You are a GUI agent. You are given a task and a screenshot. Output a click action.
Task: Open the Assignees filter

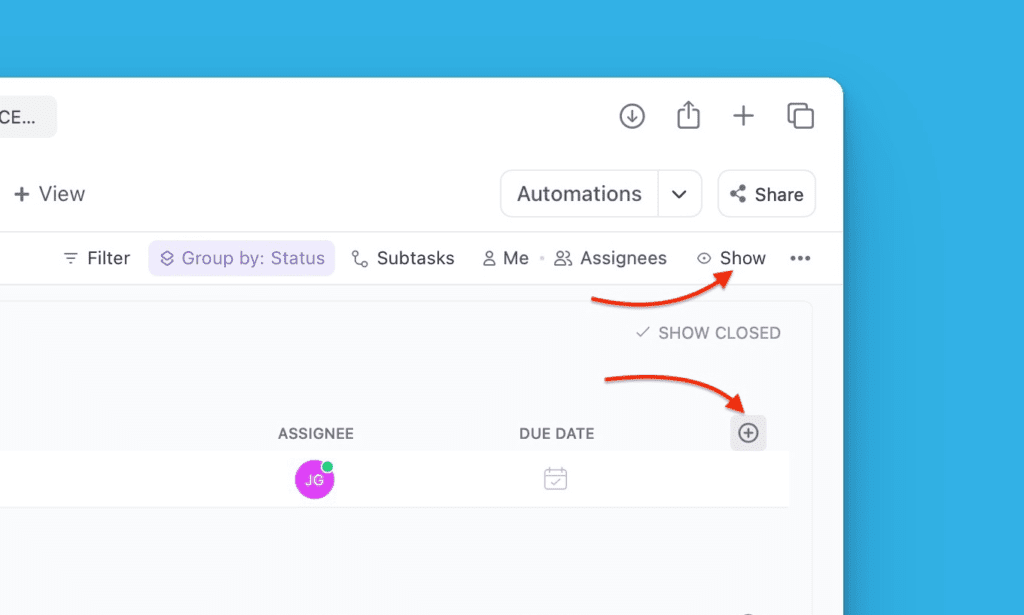[610, 258]
